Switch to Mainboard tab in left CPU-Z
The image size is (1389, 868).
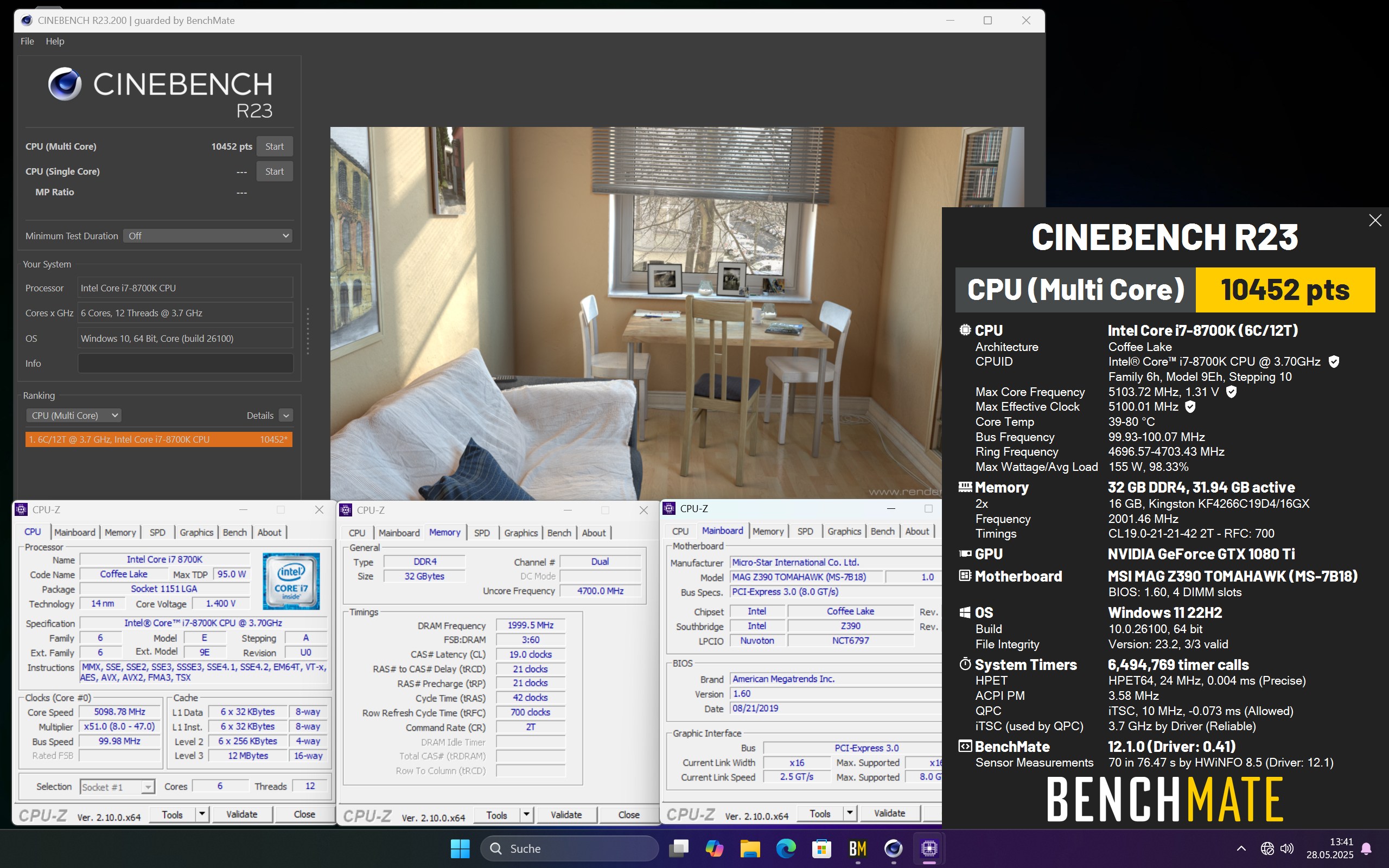click(x=75, y=532)
